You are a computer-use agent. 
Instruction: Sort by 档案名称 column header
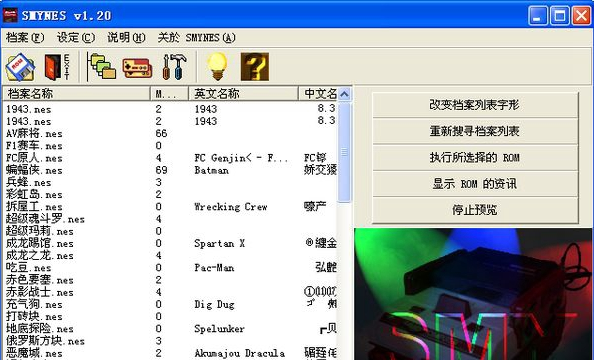[76, 94]
